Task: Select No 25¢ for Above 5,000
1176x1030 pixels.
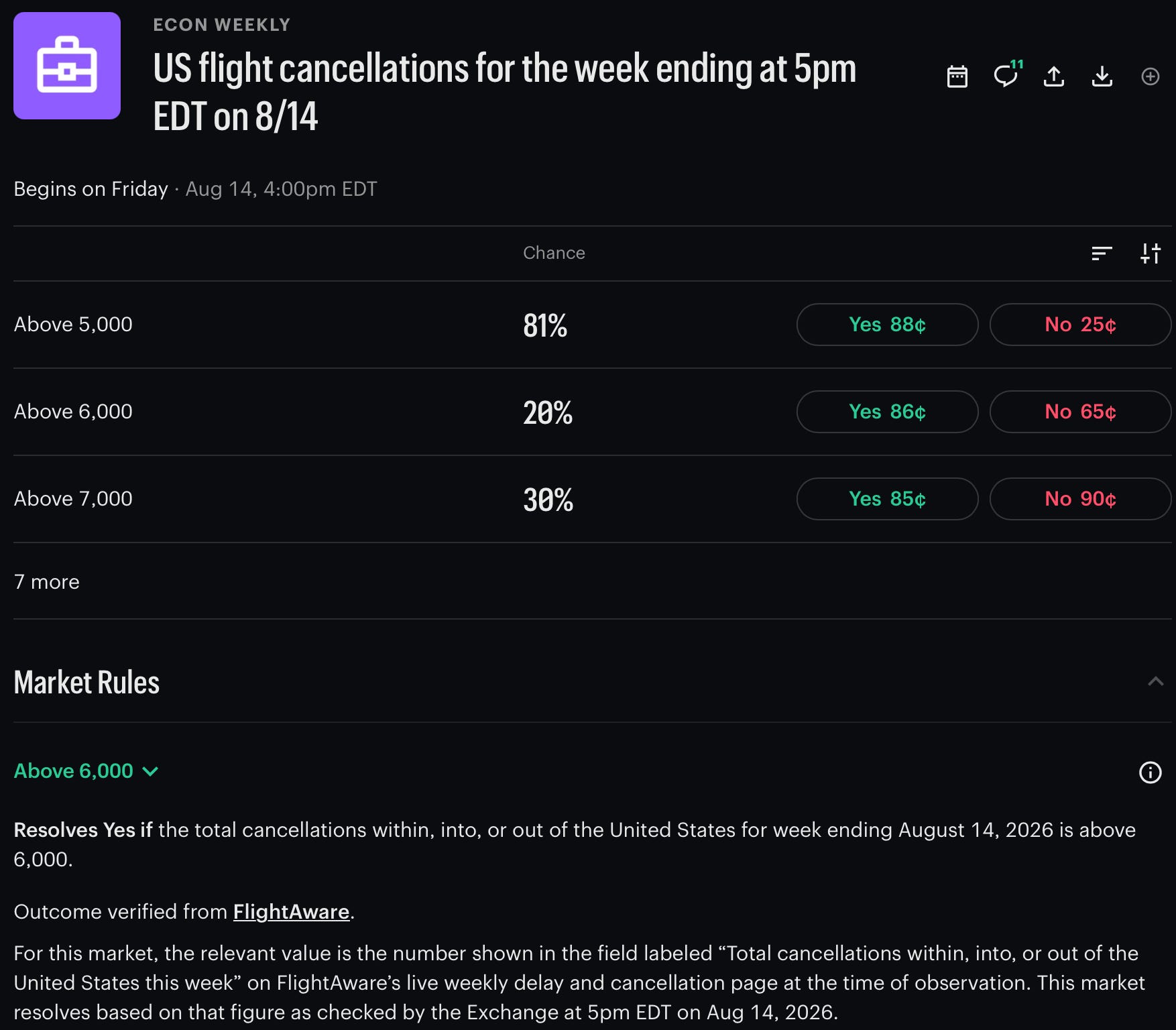Action: click(x=1080, y=325)
